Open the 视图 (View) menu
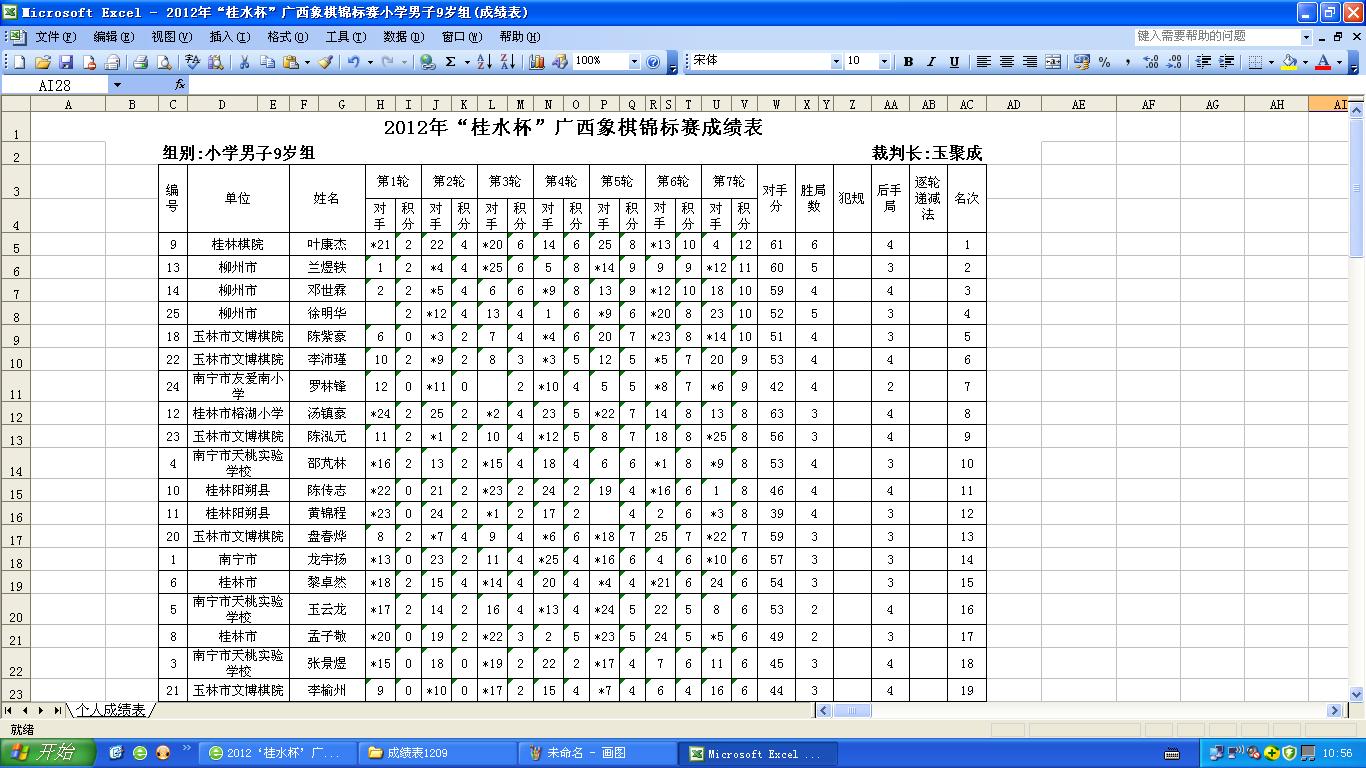The width and height of the screenshot is (1366, 768). (171, 36)
